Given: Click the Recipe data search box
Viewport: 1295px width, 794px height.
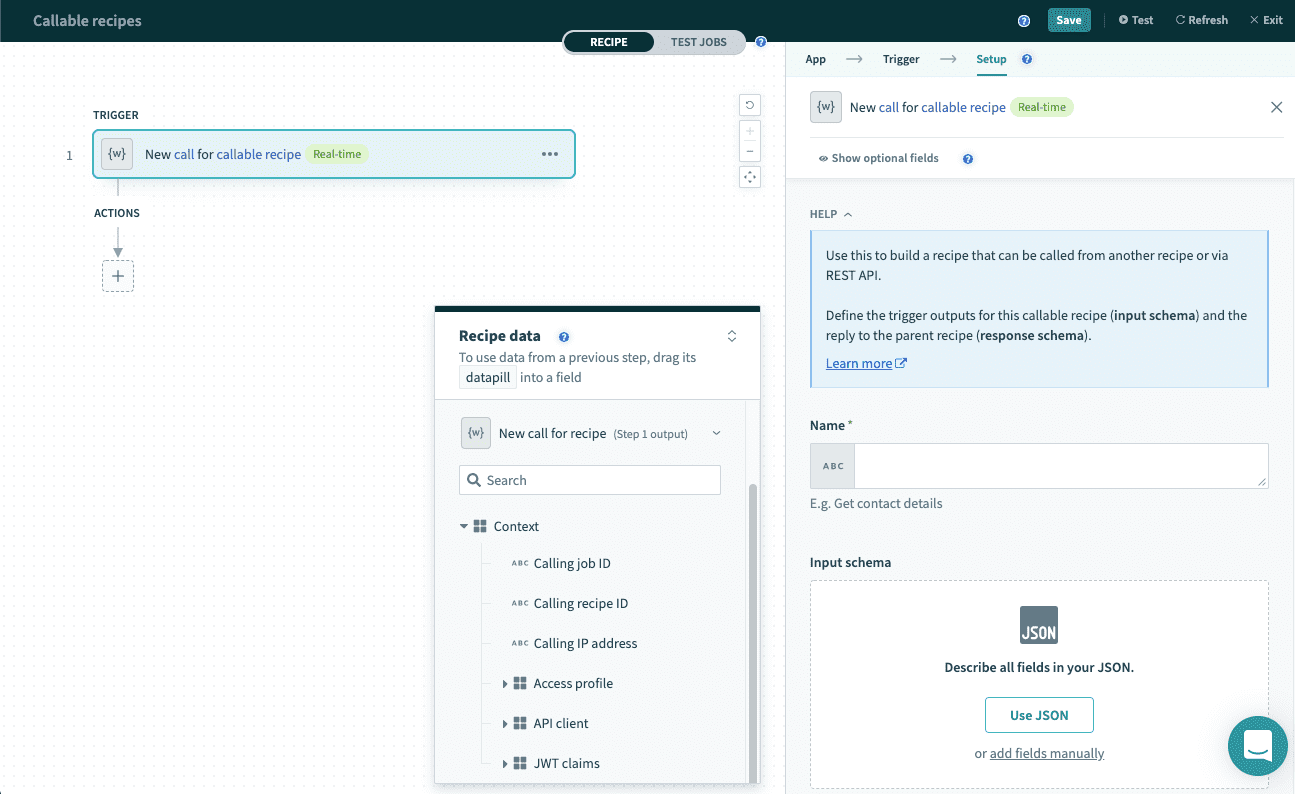Looking at the screenshot, I should point(589,480).
